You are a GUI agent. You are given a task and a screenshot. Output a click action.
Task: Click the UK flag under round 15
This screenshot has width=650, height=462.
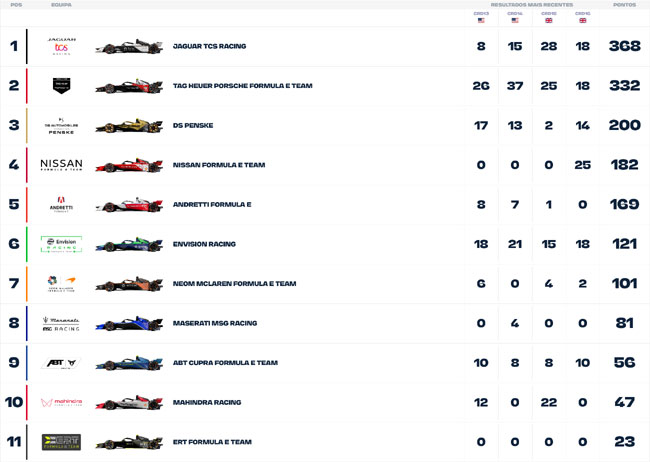(549, 20)
